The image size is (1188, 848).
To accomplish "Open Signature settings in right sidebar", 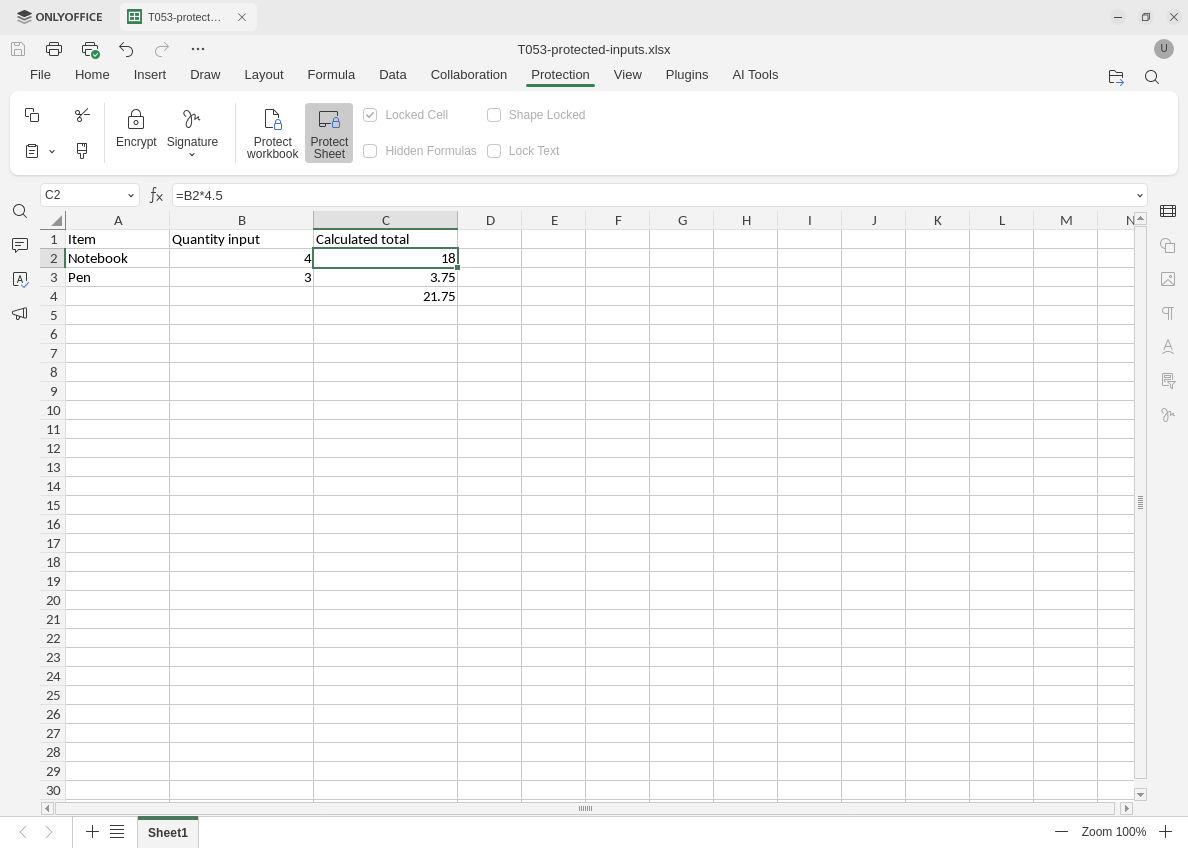I will [1168, 415].
